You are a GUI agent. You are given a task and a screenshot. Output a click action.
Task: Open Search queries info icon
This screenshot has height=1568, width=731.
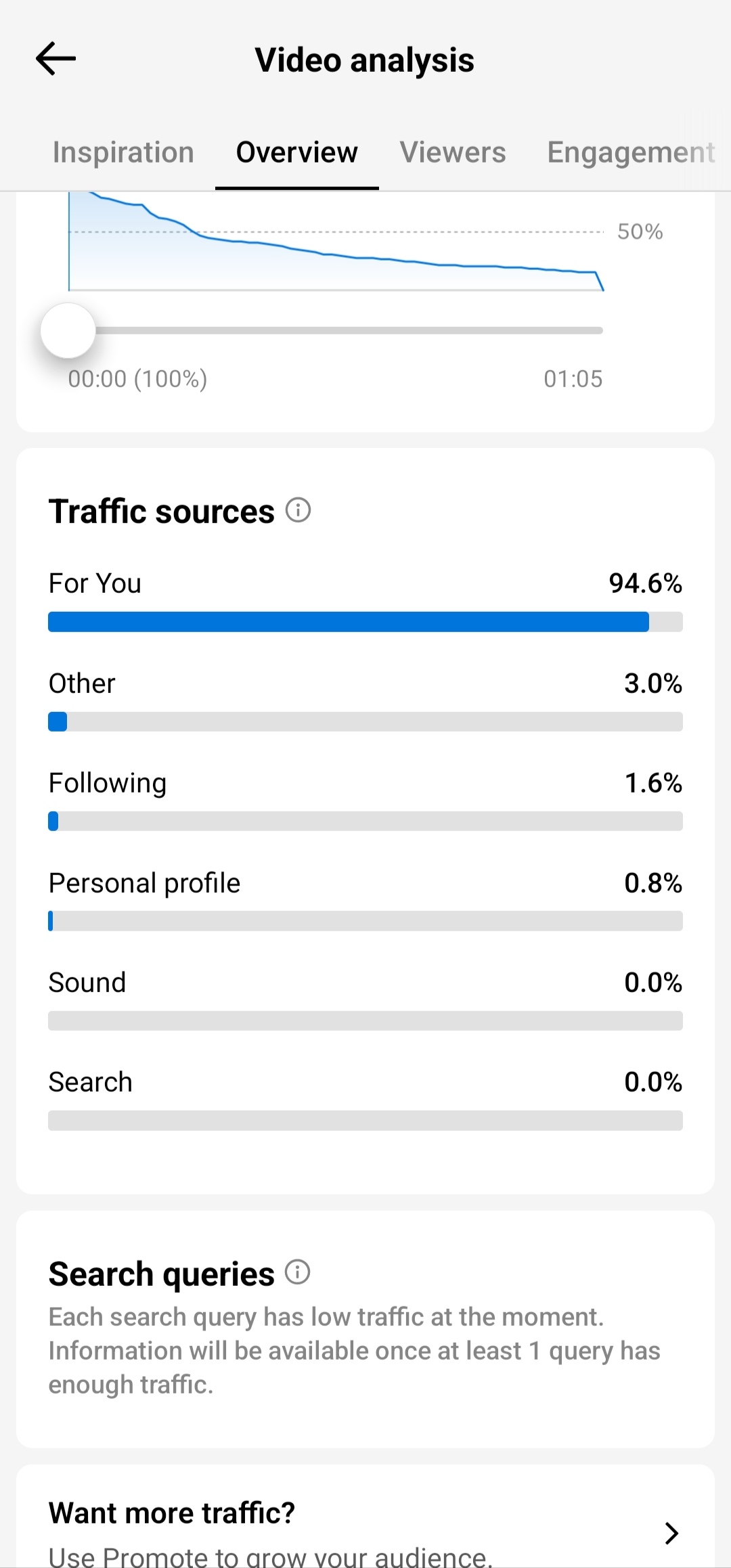coord(297,1272)
